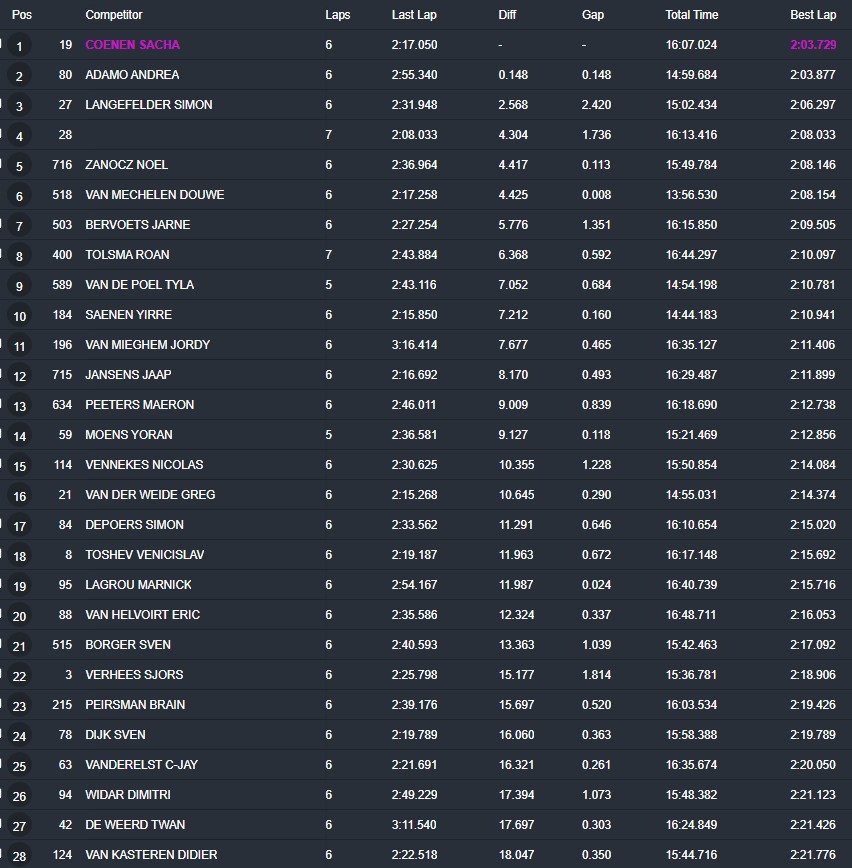Select the position 26 circle badge
This screenshot has width=852, height=868.
point(19,796)
